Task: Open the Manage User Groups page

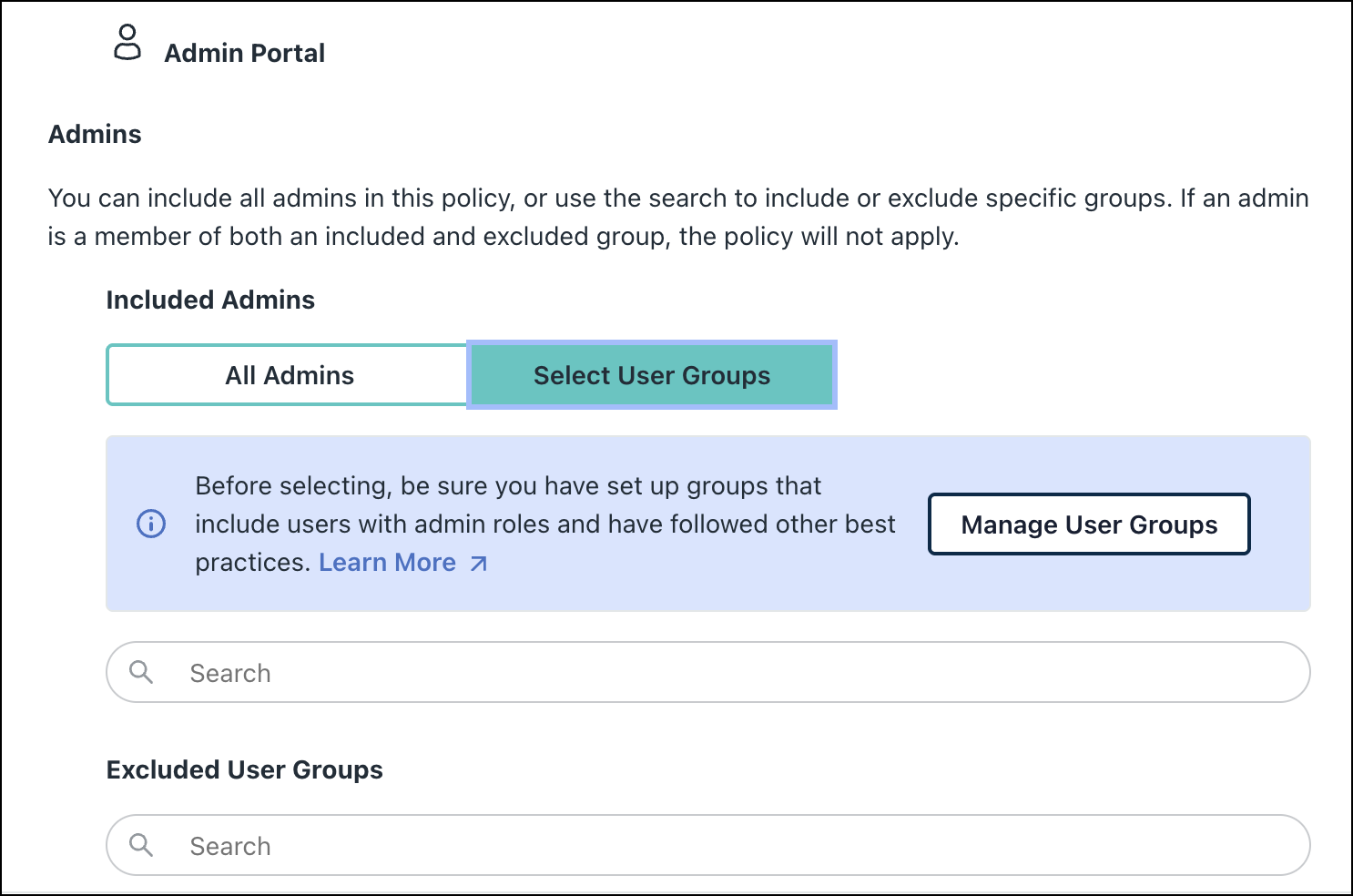Action: [1089, 524]
